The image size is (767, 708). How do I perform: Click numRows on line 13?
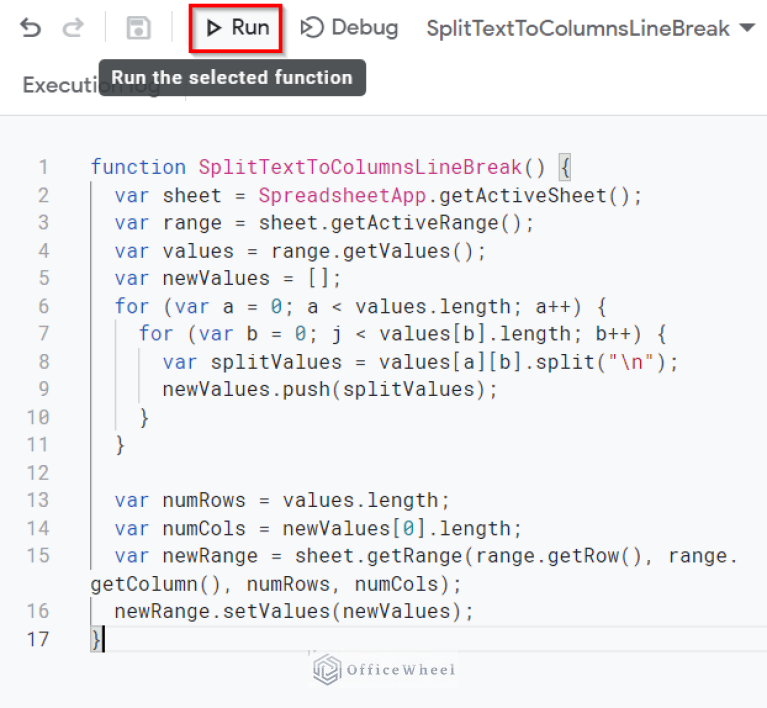204,501
